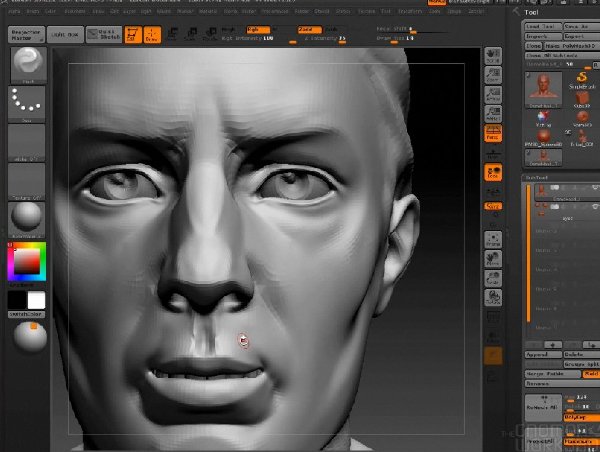Select the SimpleBrush tool icon
The width and height of the screenshot is (600, 452).
click(582, 80)
